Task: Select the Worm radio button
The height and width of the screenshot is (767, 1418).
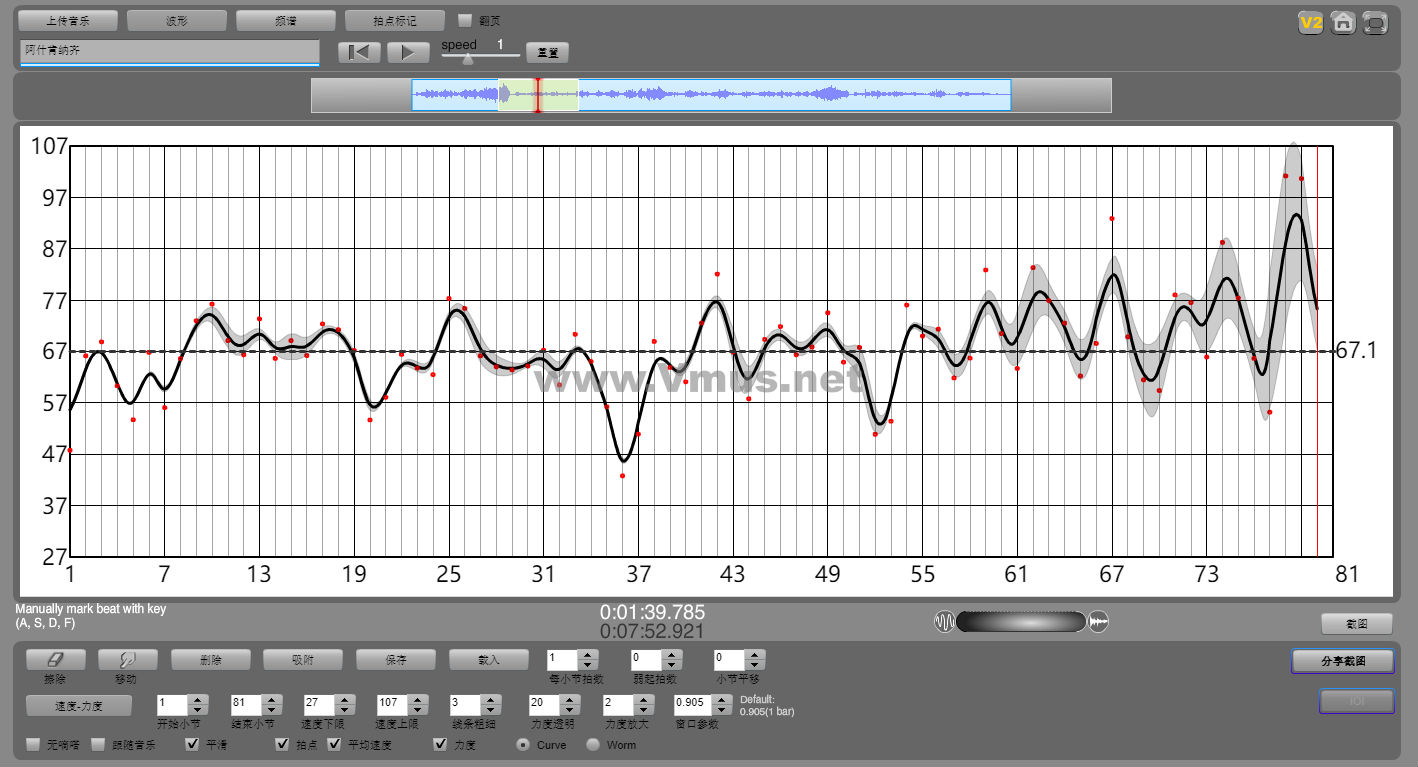Action: click(593, 745)
